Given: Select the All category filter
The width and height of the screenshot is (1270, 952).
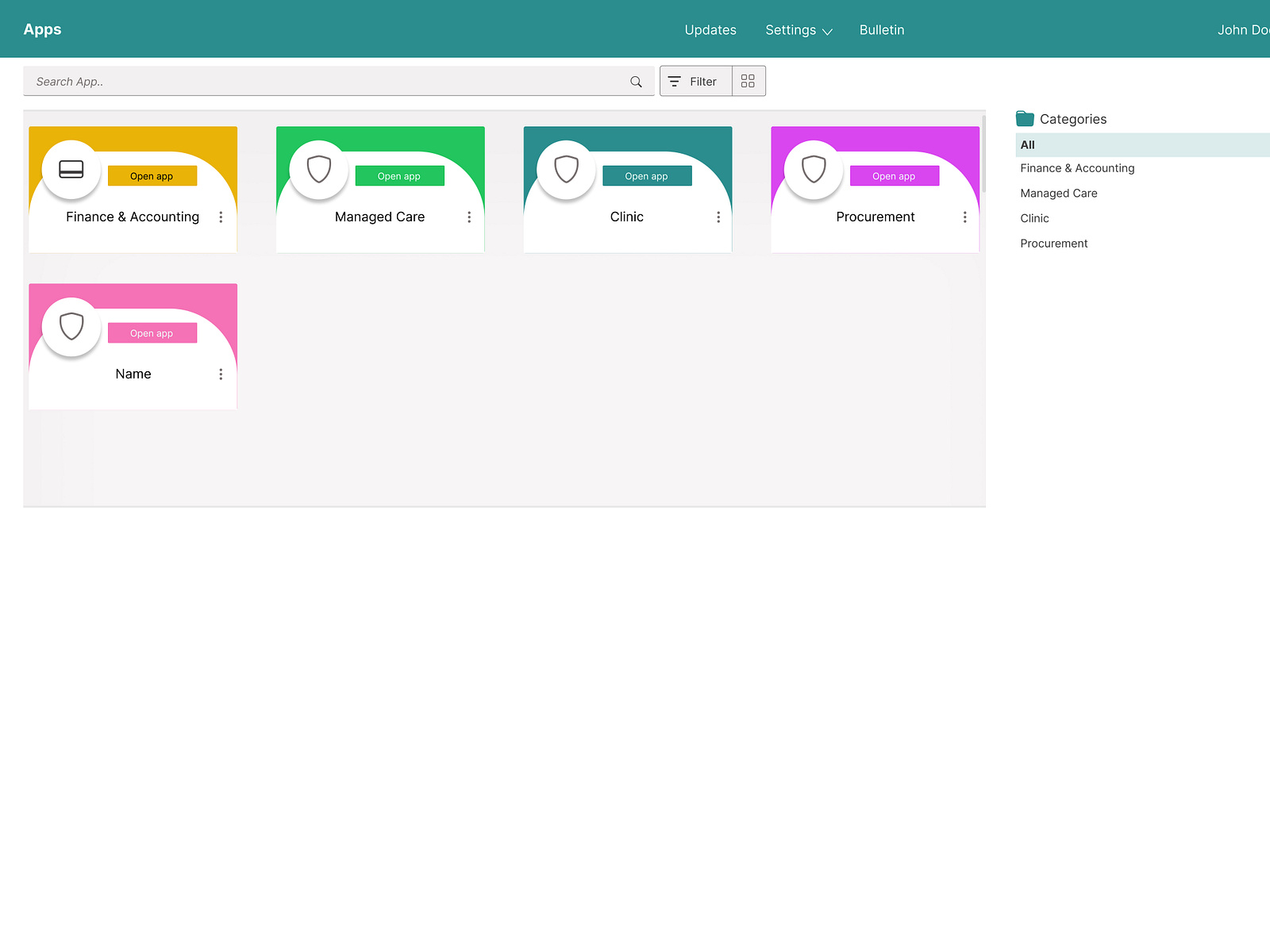Looking at the screenshot, I should click(x=1027, y=144).
